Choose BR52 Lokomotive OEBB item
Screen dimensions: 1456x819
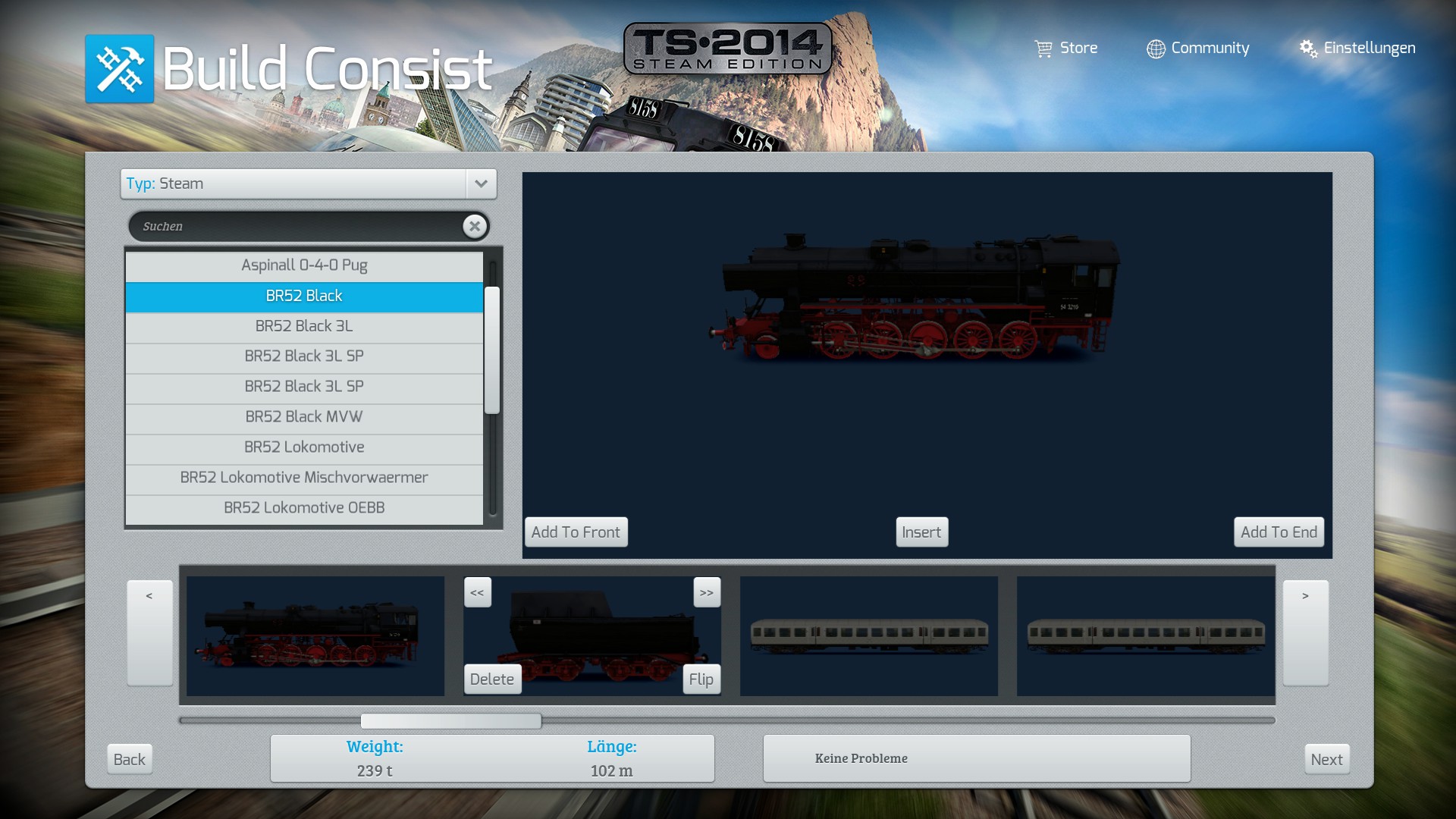(303, 507)
